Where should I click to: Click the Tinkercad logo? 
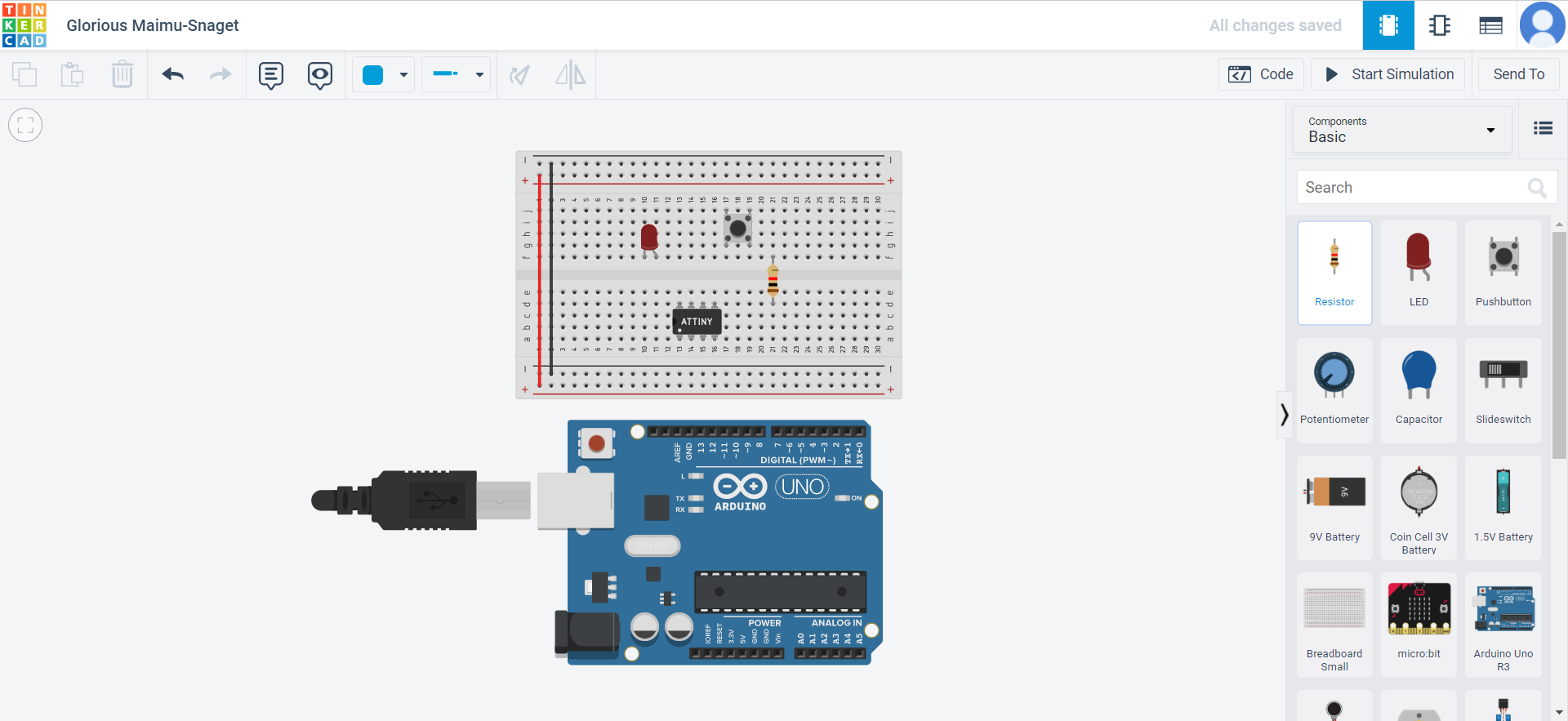pos(24,25)
